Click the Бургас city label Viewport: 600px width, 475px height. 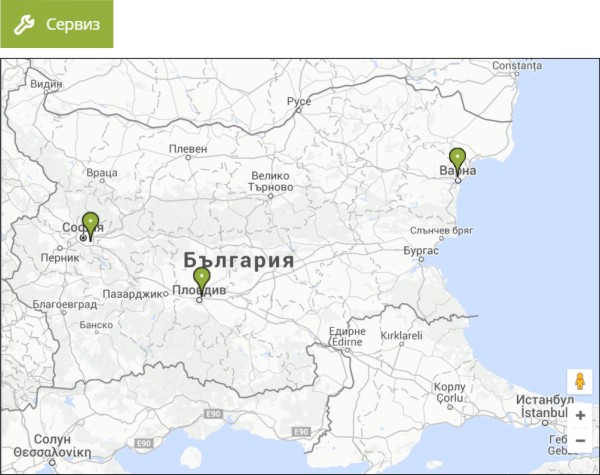click(421, 251)
